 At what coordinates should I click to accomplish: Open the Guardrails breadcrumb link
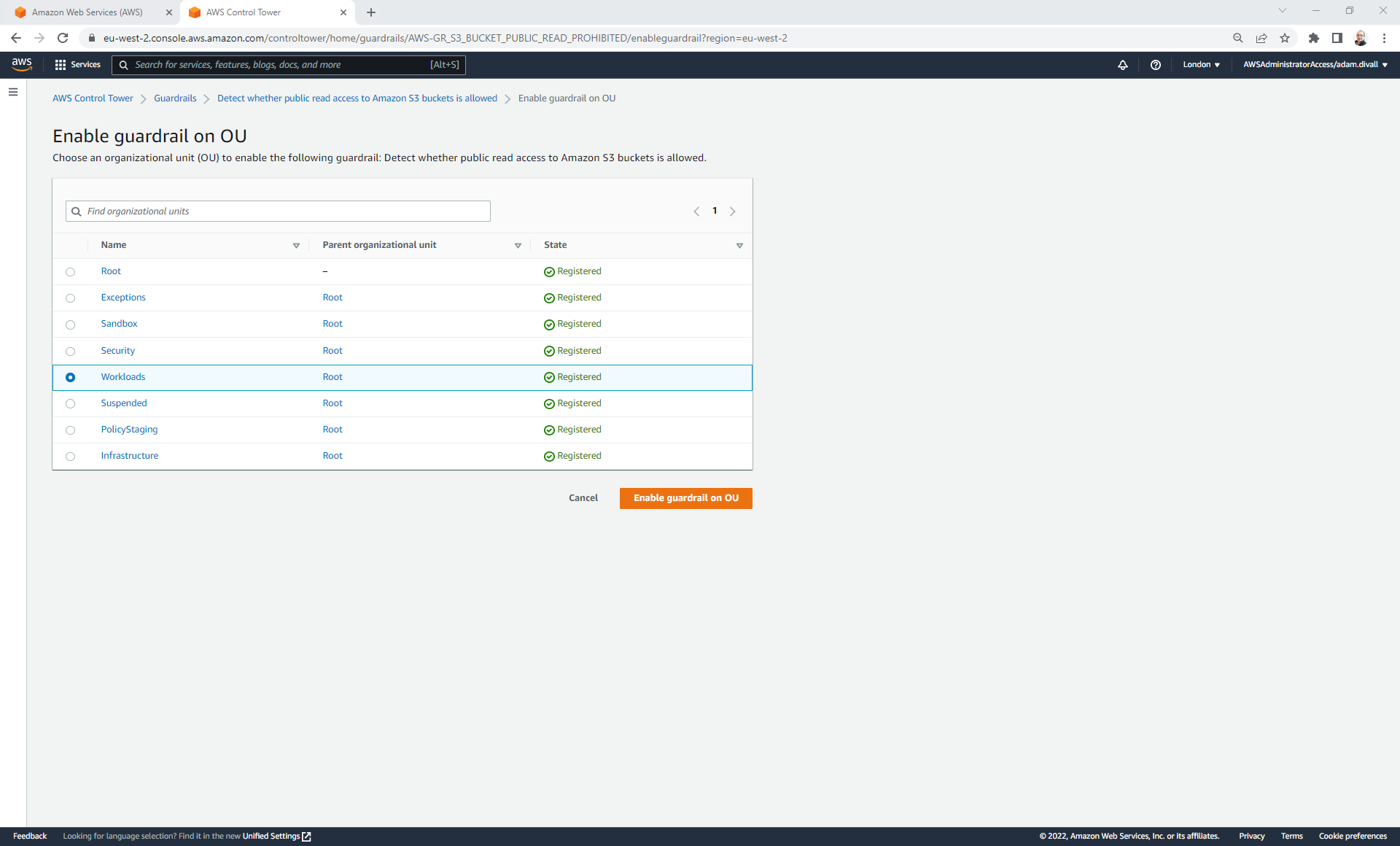[x=175, y=98]
